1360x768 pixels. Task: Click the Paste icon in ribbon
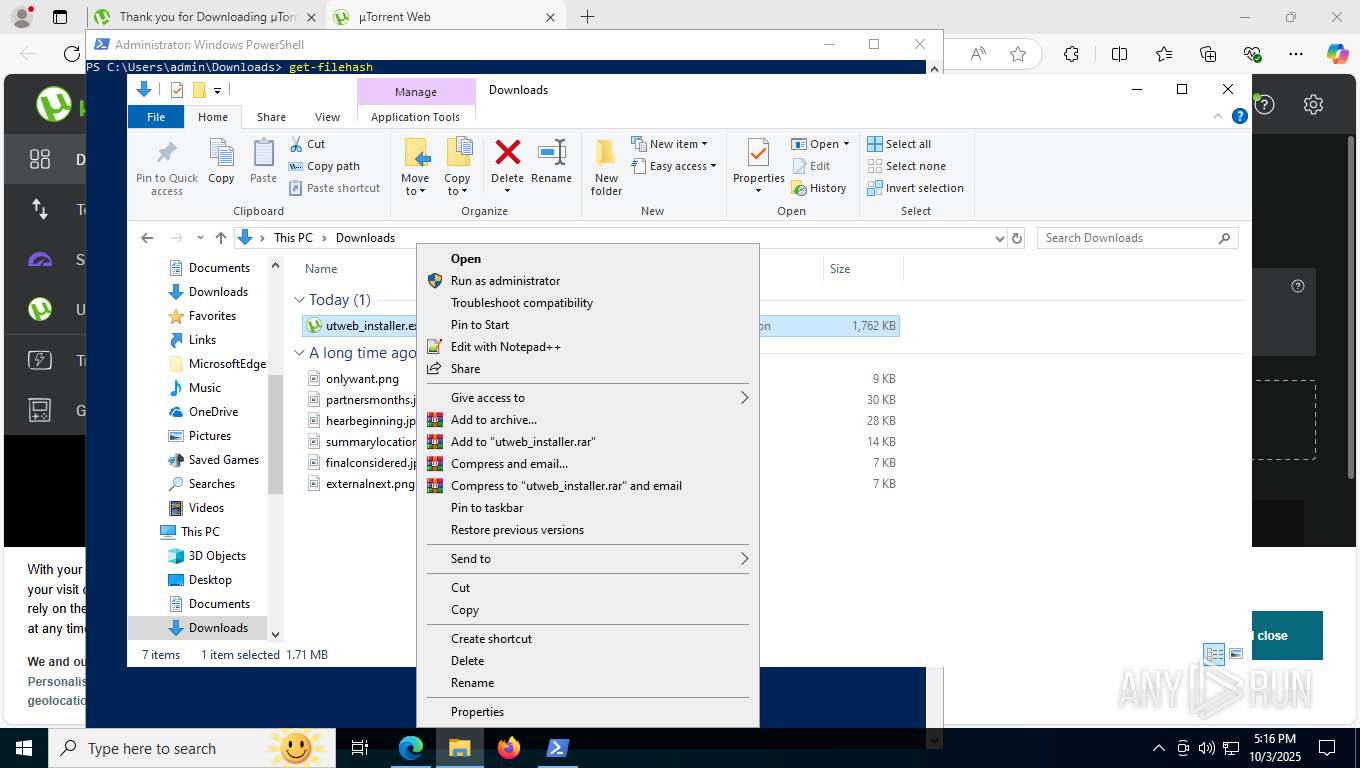[263, 153]
